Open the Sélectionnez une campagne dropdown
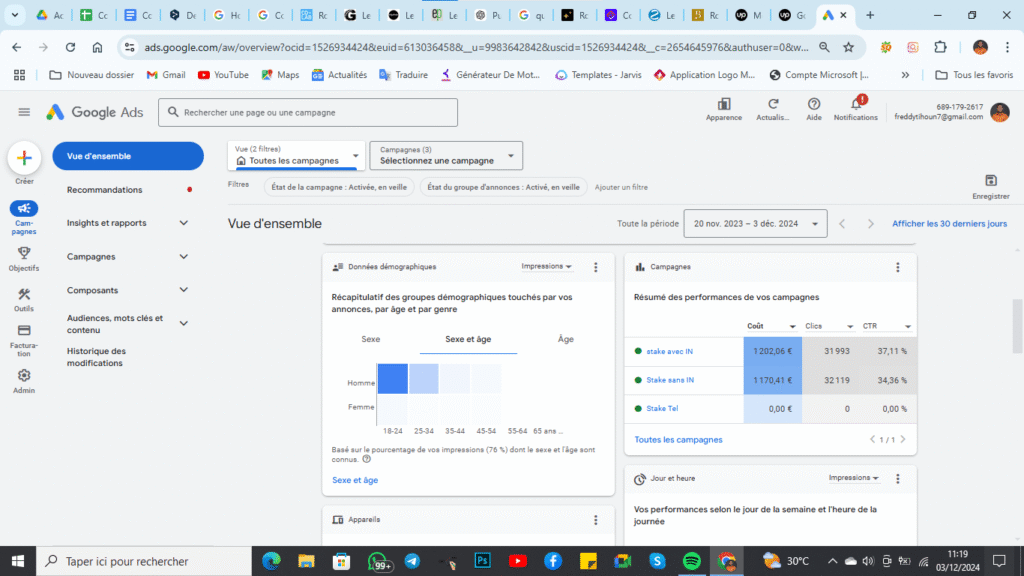1024x576 pixels. pyautogui.click(x=445, y=156)
